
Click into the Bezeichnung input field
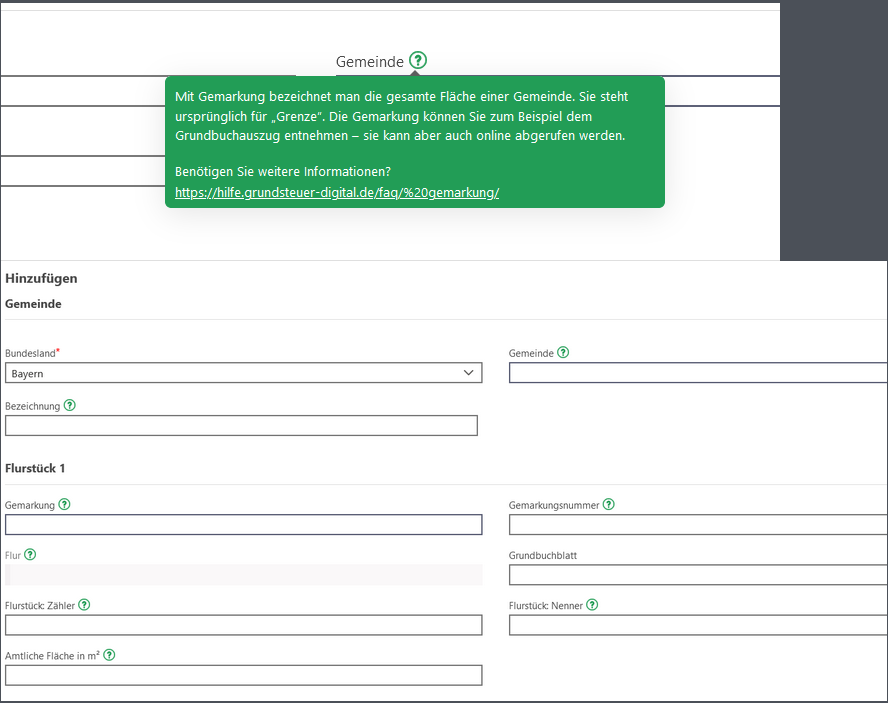(x=241, y=425)
